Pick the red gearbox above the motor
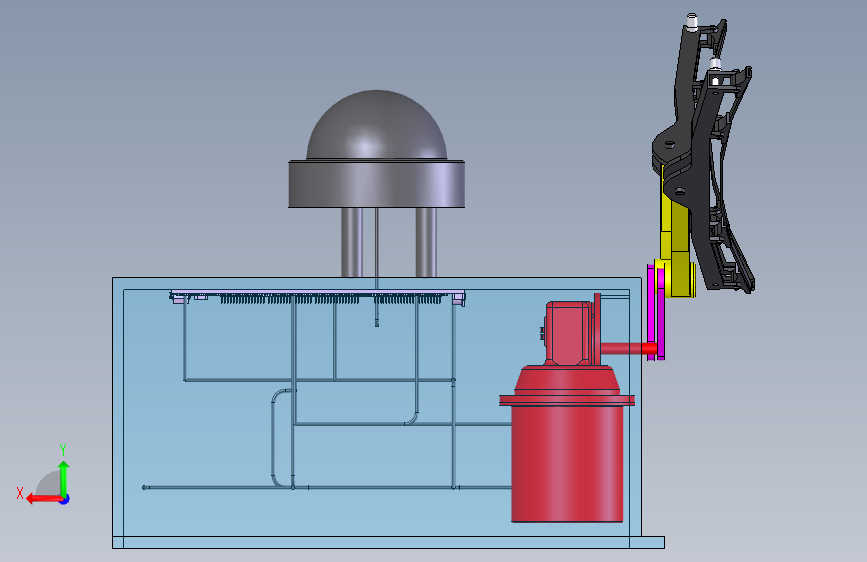Image resolution: width=867 pixels, height=562 pixels. tap(570, 333)
